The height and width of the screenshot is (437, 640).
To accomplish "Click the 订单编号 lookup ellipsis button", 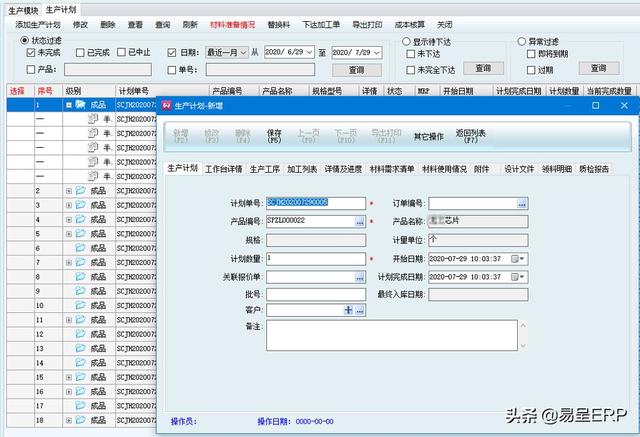I will tap(521, 203).
